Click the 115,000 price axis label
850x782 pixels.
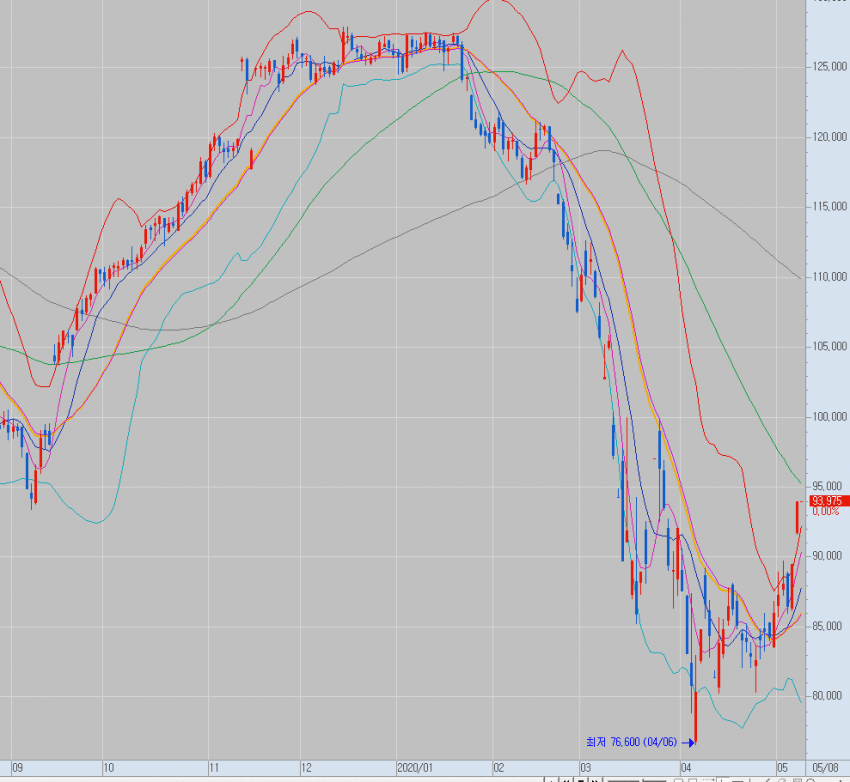point(829,206)
